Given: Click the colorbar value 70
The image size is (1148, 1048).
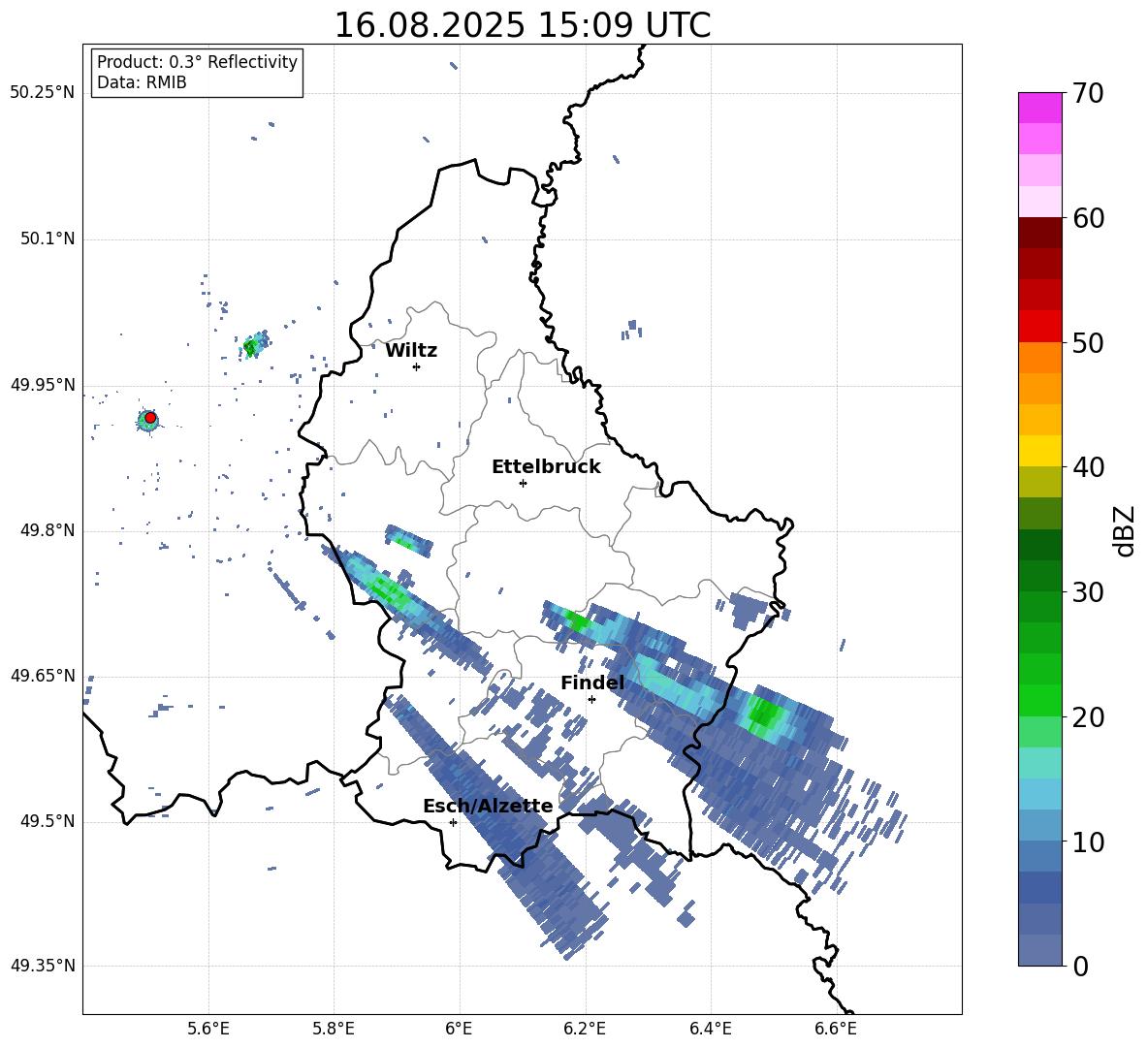Looking at the screenshot, I should coord(1088,93).
